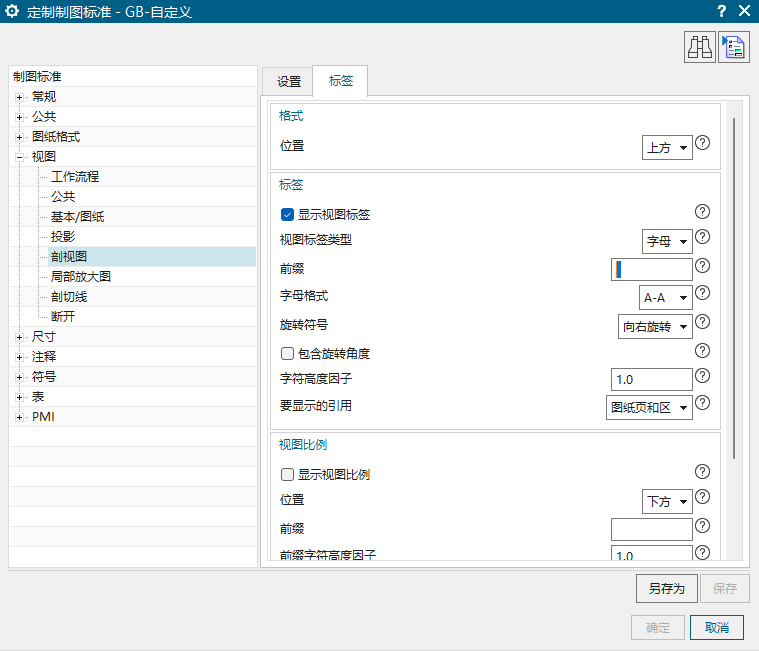This screenshot has height=651, width=759.
Task: Switch to the 设置 tab
Action: (288, 81)
